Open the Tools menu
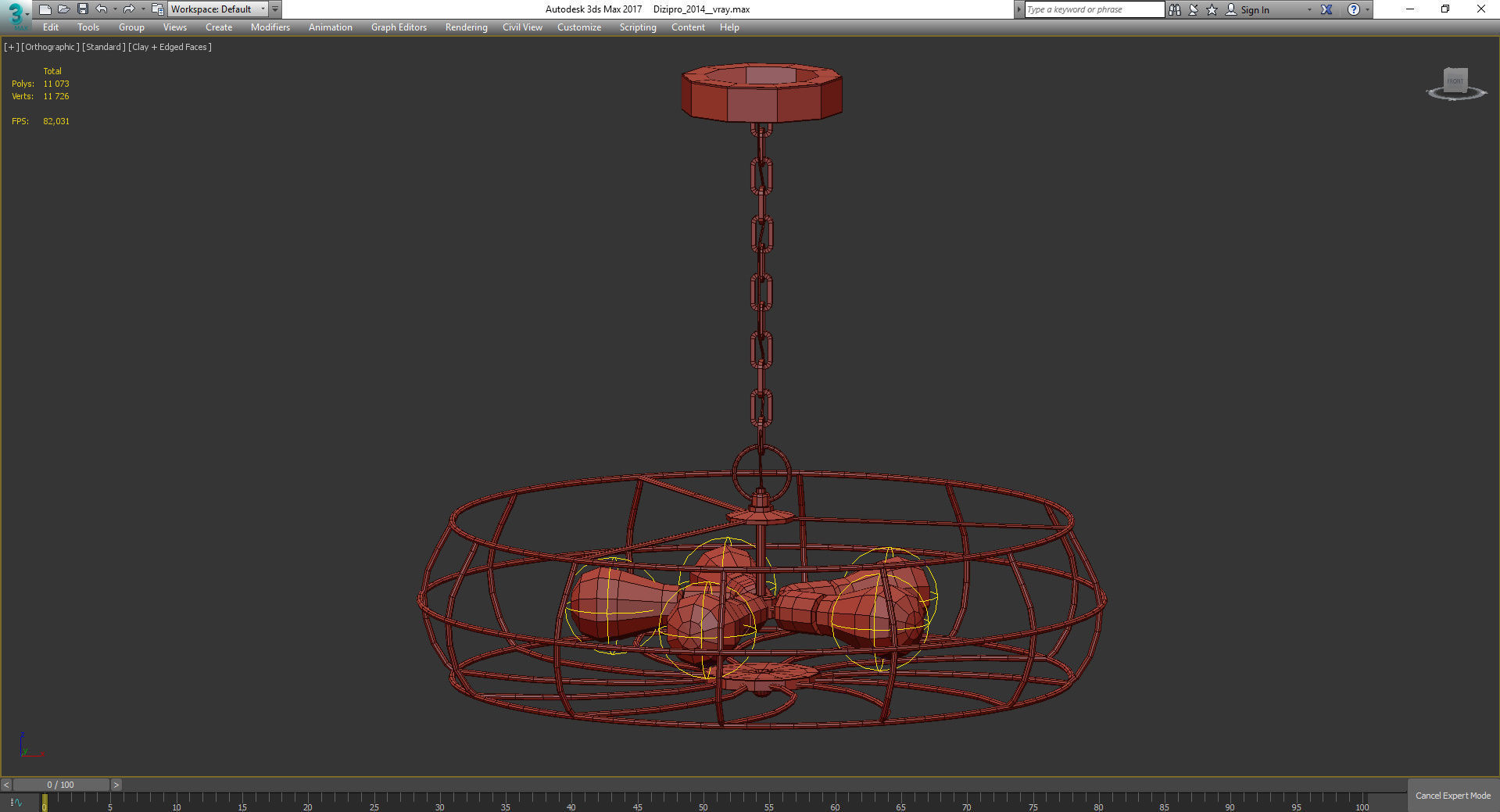This screenshot has height=812, width=1500. (x=88, y=27)
